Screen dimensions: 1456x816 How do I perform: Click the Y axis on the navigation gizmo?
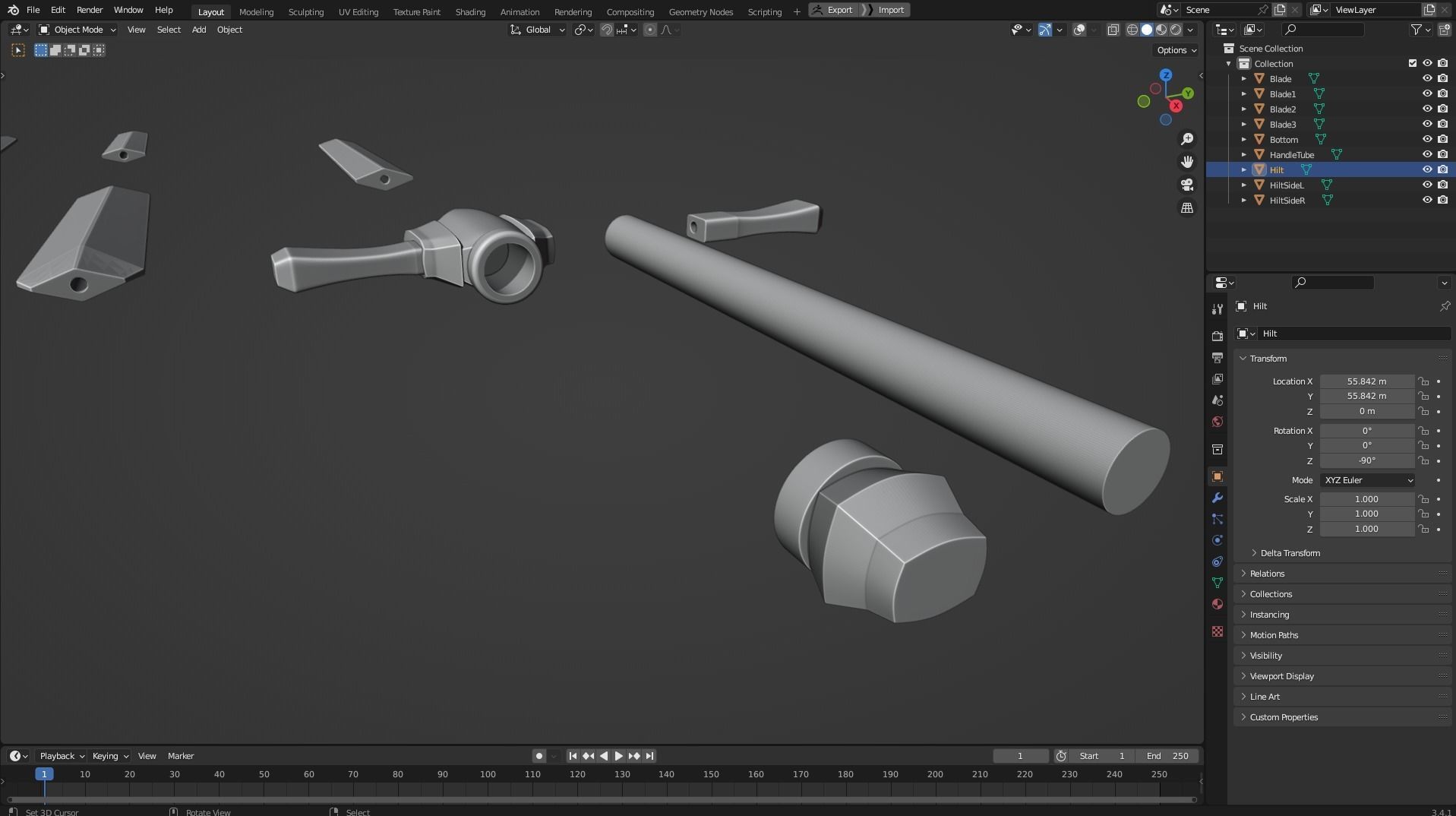point(1188,93)
